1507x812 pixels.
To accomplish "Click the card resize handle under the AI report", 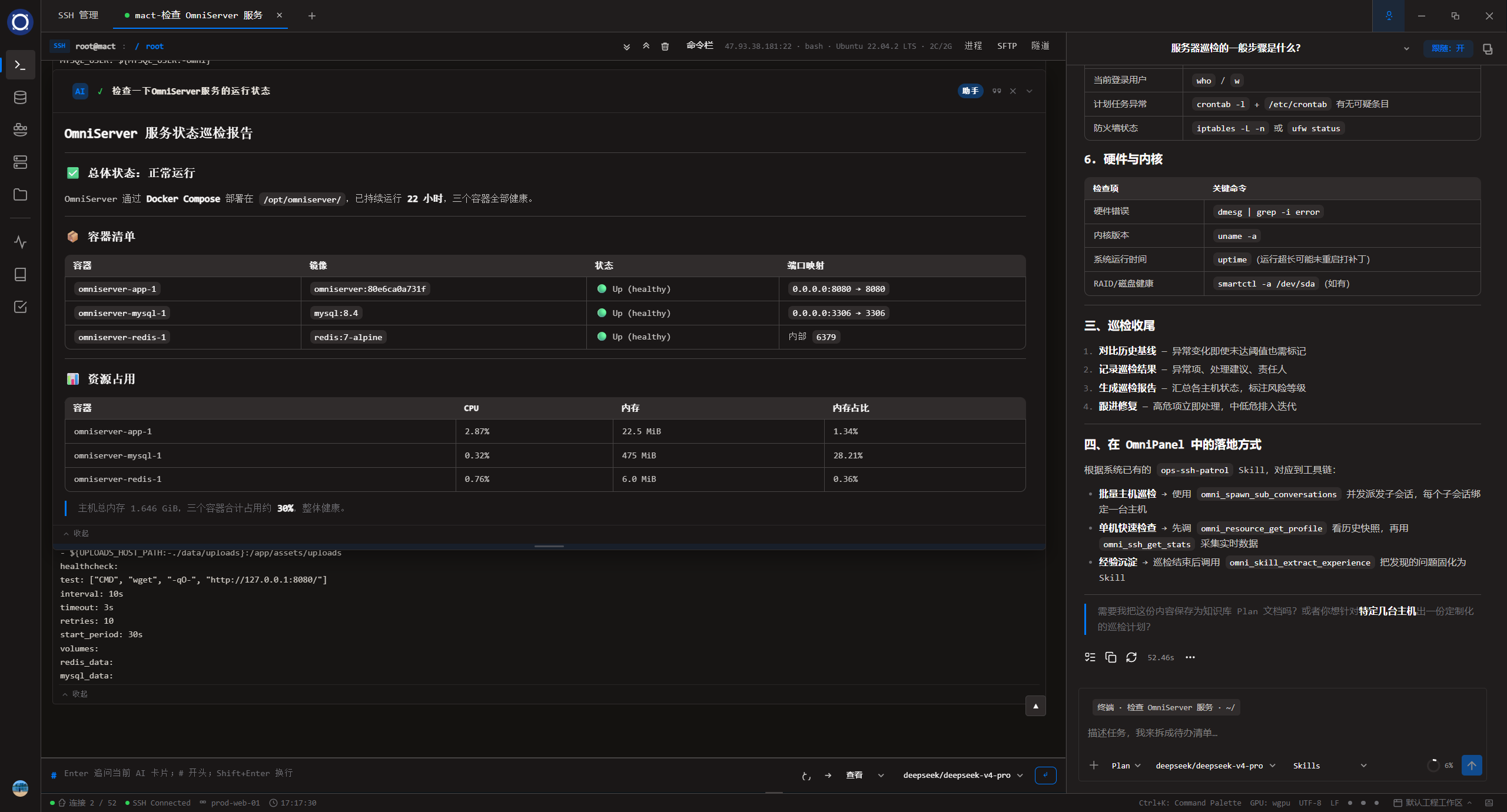I will coord(549,546).
